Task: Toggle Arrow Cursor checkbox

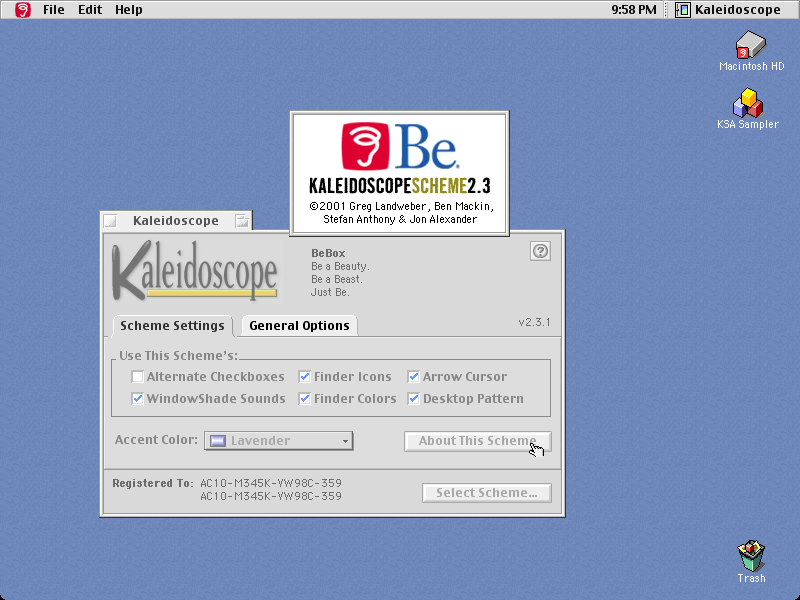Action: (x=413, y=377)
